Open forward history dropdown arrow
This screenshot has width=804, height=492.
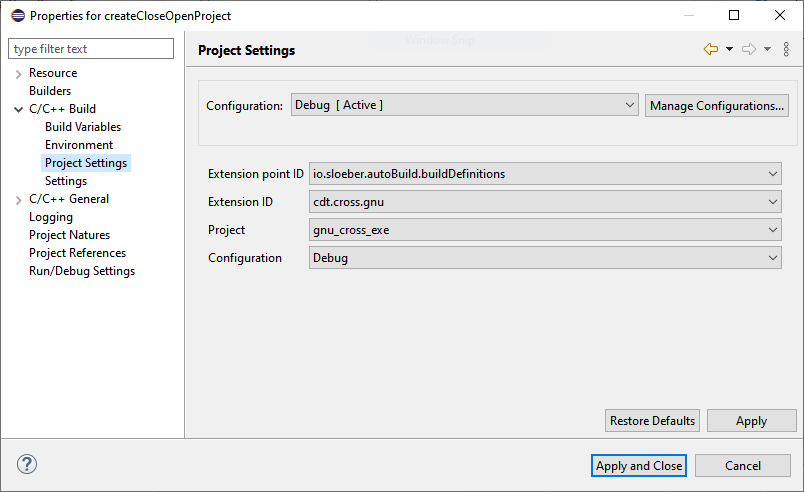[767, 49]
